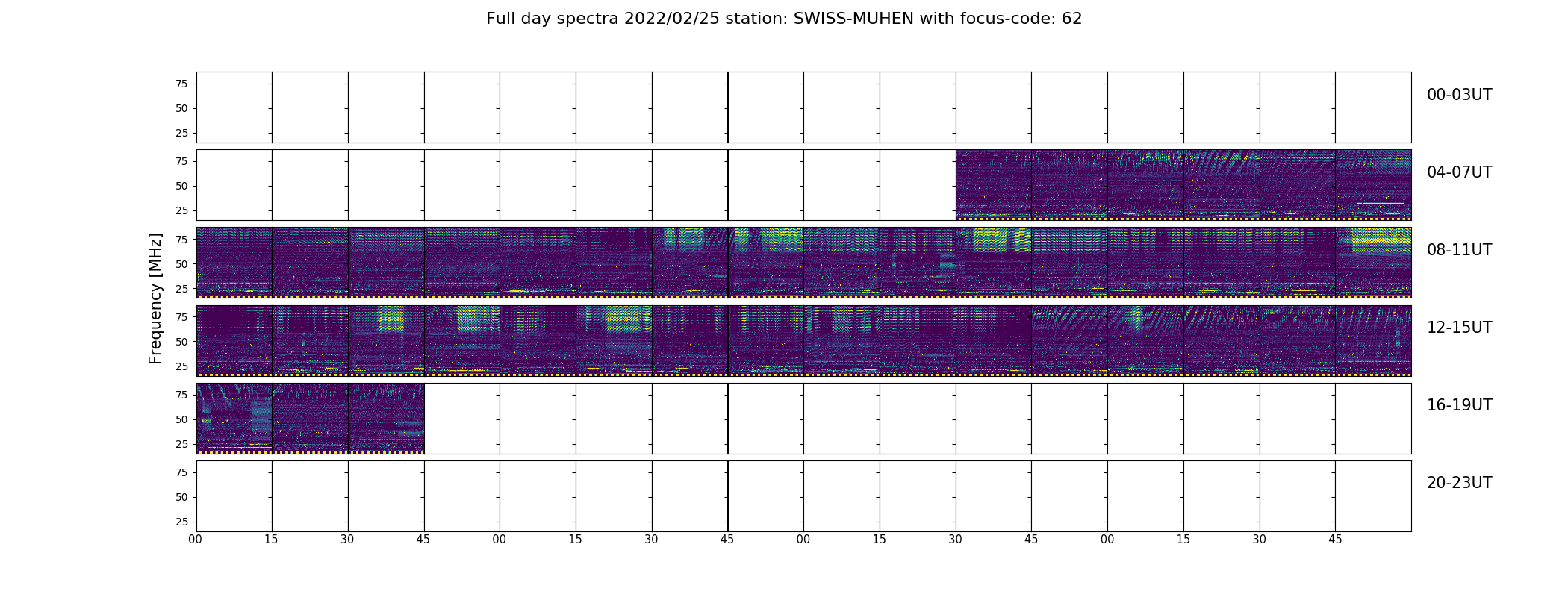Open the first spectrogram panel of 04-07UT row
This screenshot has width=1568, height=597.
click(x=994, y=185)
